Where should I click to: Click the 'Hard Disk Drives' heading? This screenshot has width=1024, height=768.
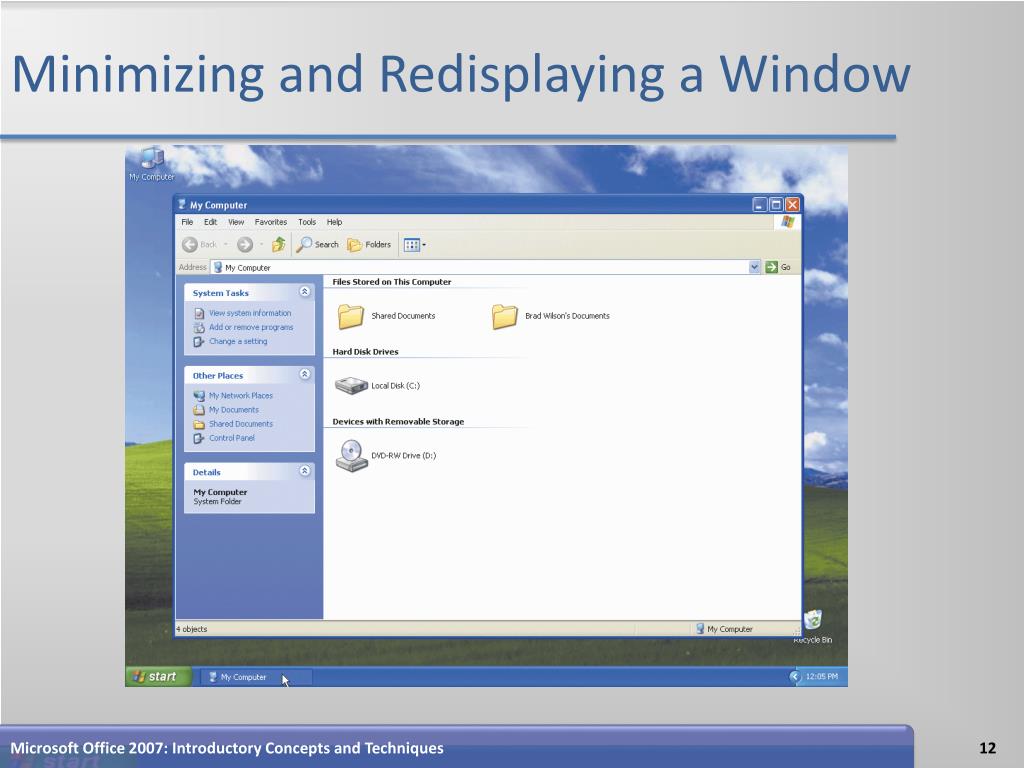(x=365, y=352)
